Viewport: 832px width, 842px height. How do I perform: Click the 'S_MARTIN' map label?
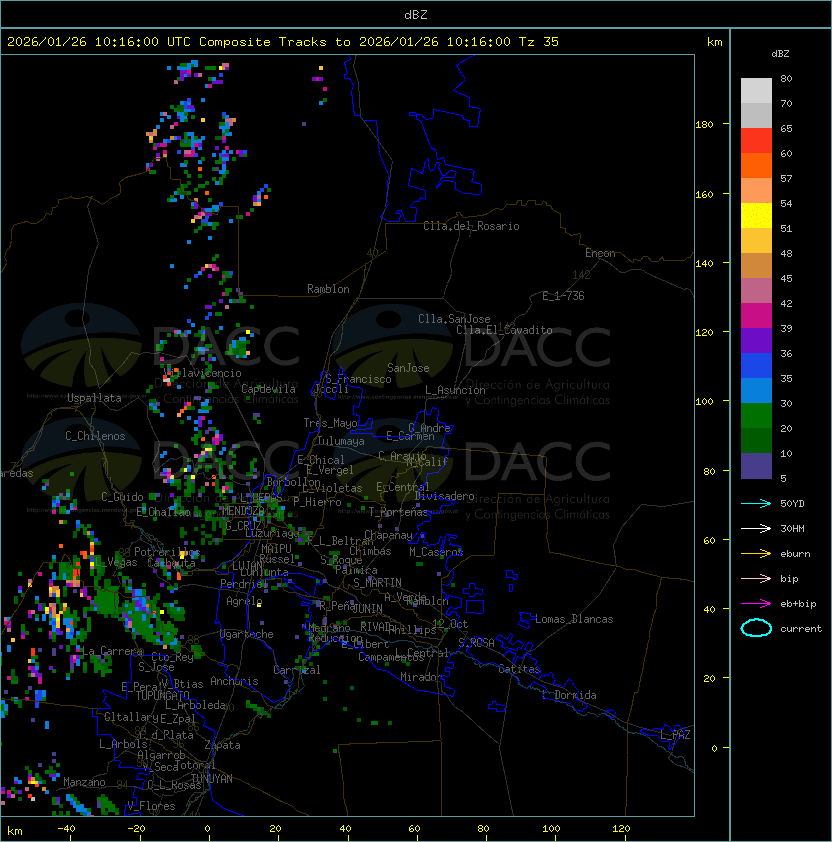point(377,583)
